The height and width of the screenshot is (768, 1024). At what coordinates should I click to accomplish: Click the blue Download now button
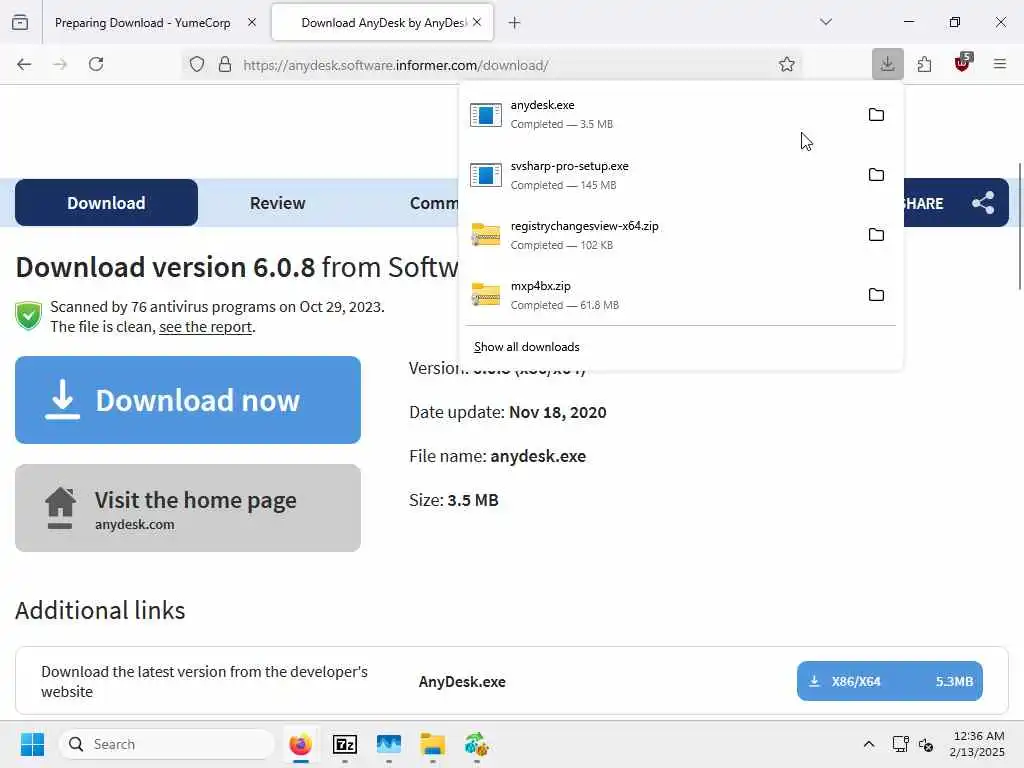[188, 400]
